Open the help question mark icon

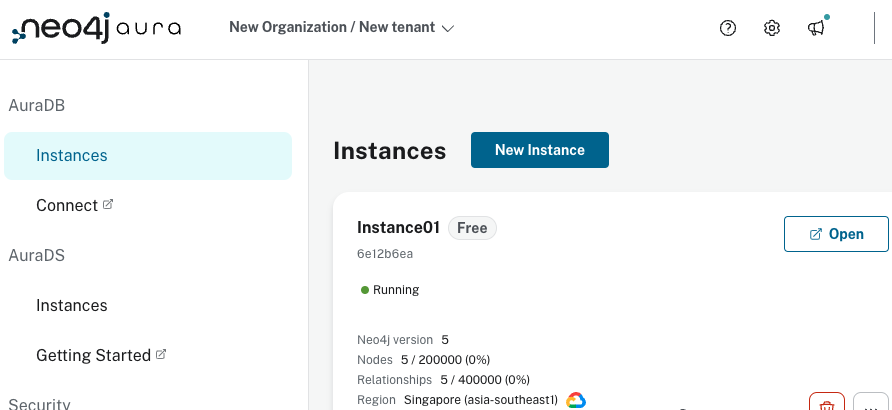point(728,28)
